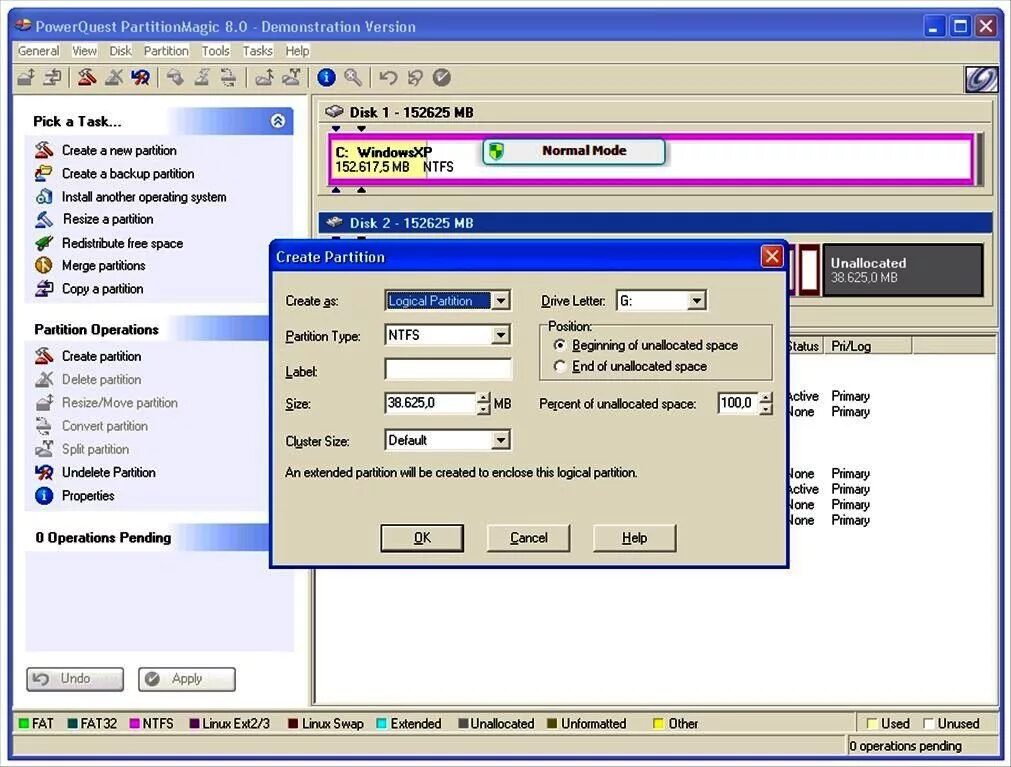1011x767 pixels.
Task: Click icon beside Install another operating system
Action: tap(44, 197)
